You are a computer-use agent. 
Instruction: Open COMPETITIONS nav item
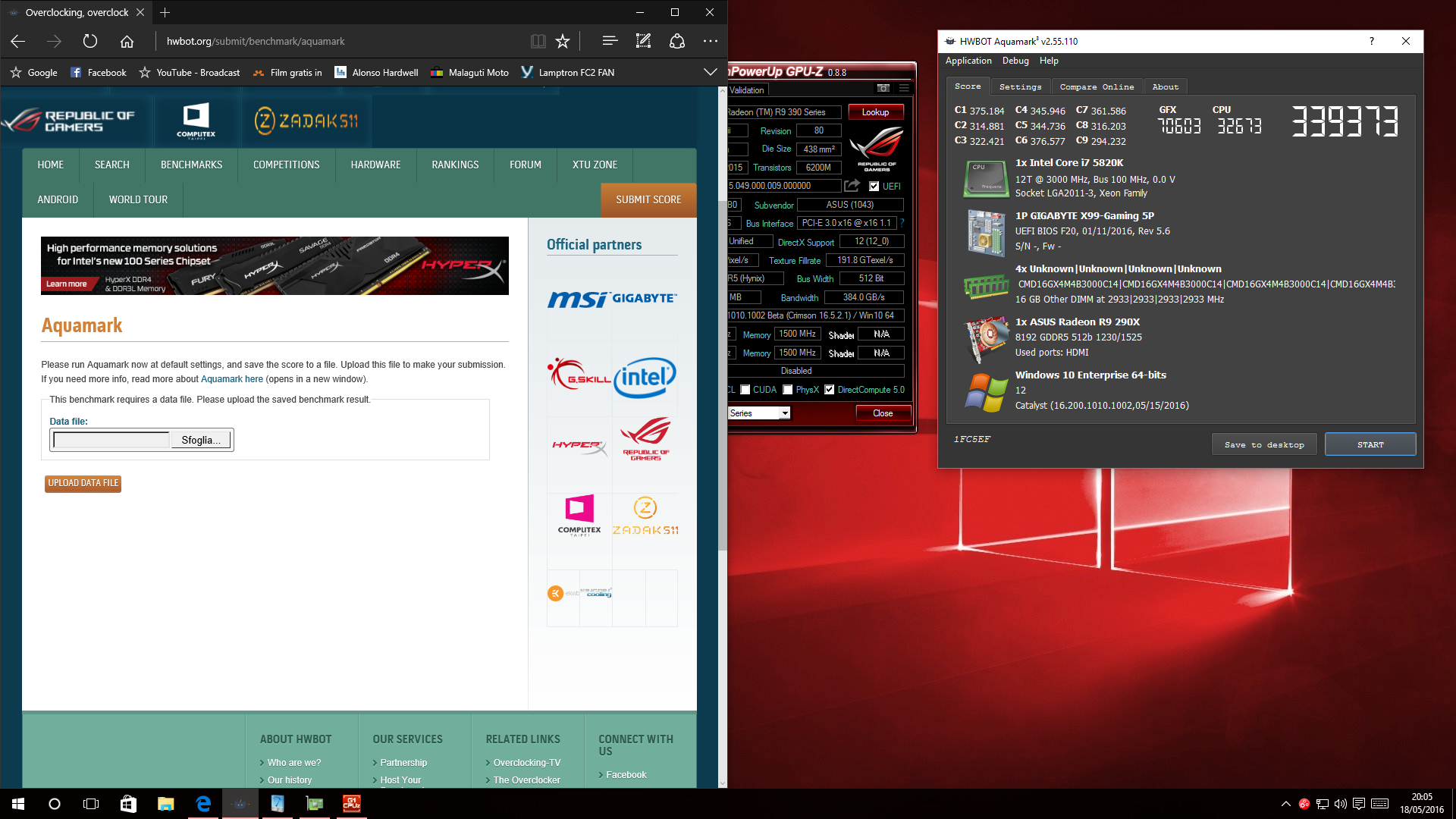tap(286, 165)
